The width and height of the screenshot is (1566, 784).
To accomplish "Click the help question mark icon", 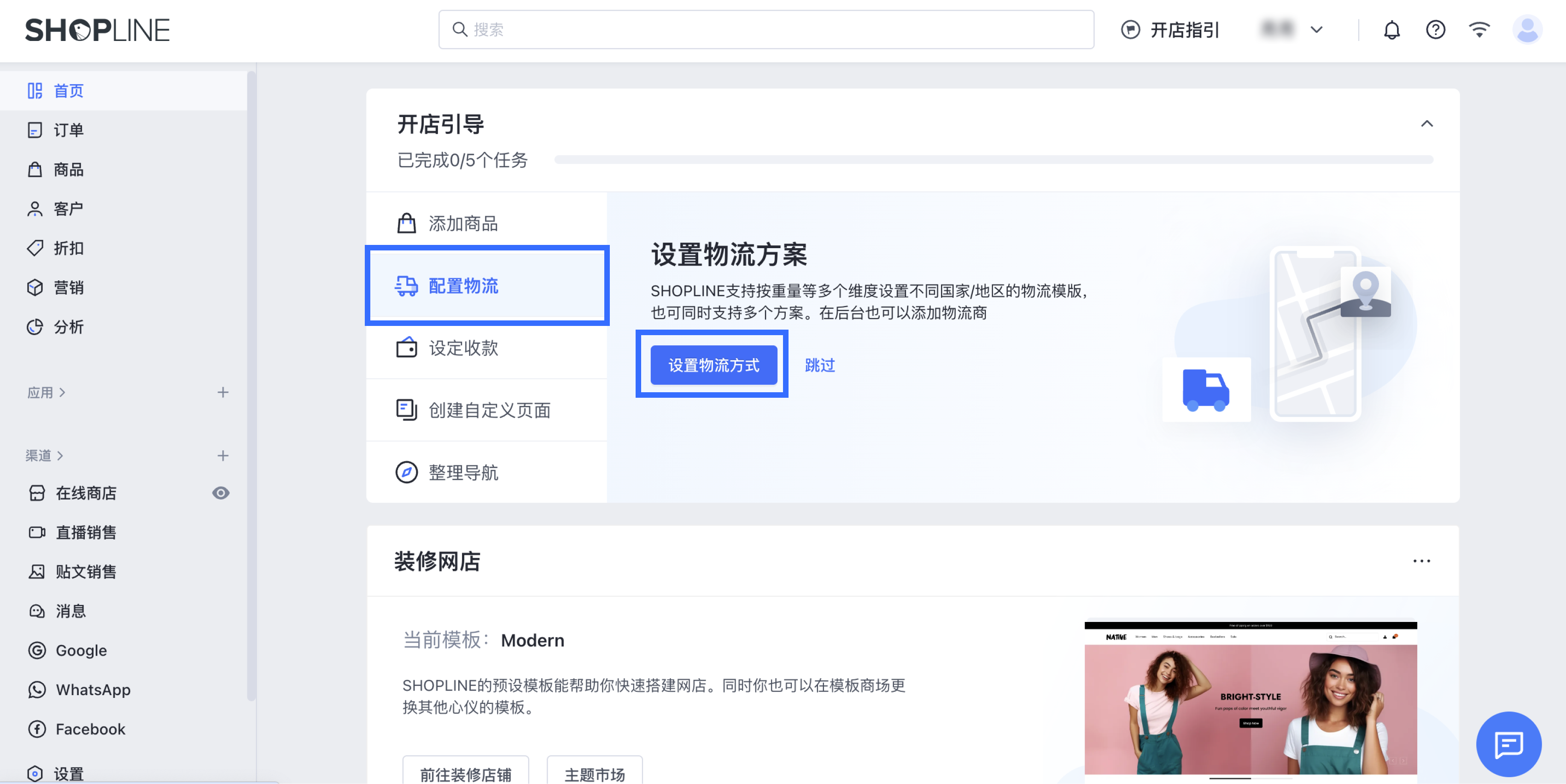I will pos(1435,30).
